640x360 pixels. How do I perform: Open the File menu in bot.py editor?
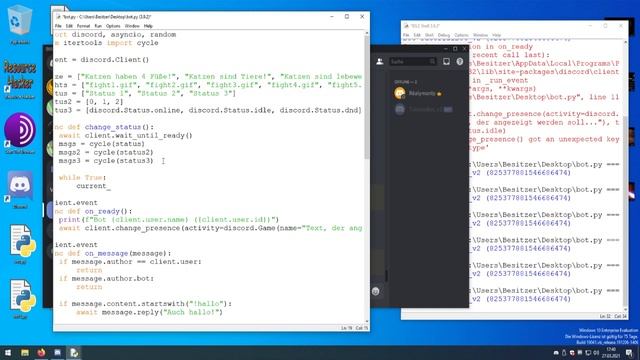pos(58,26)
